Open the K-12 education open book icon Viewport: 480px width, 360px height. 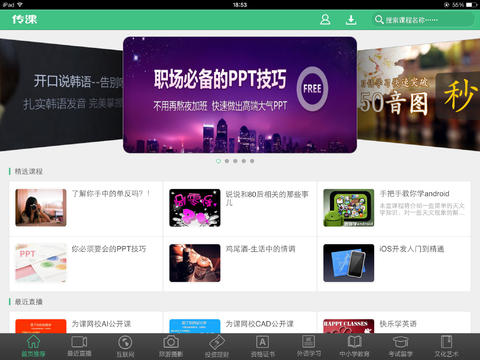[x=354, y=342]
